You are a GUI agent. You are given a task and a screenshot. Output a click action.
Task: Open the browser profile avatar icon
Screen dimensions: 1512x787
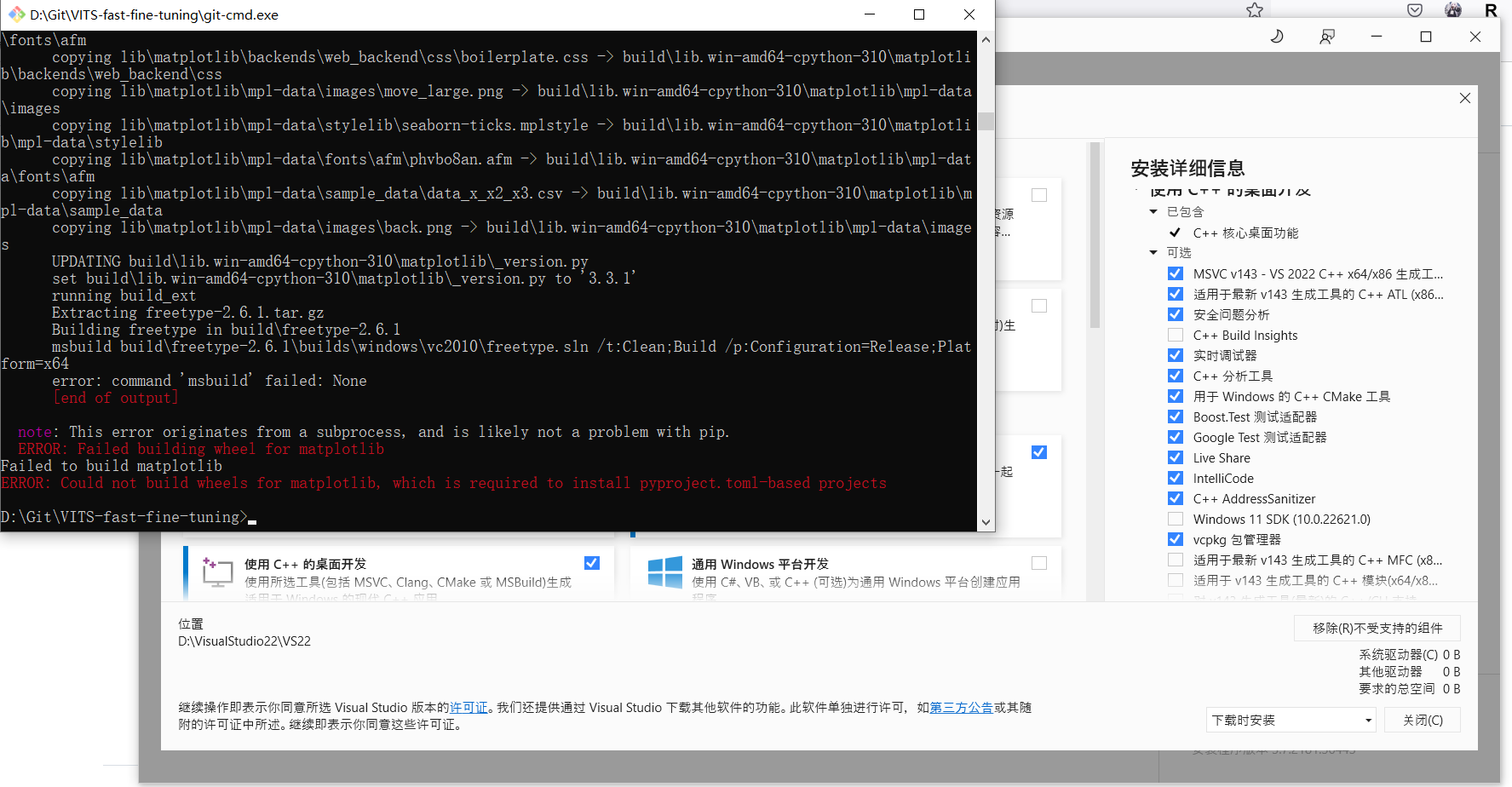click(1452, 9)
